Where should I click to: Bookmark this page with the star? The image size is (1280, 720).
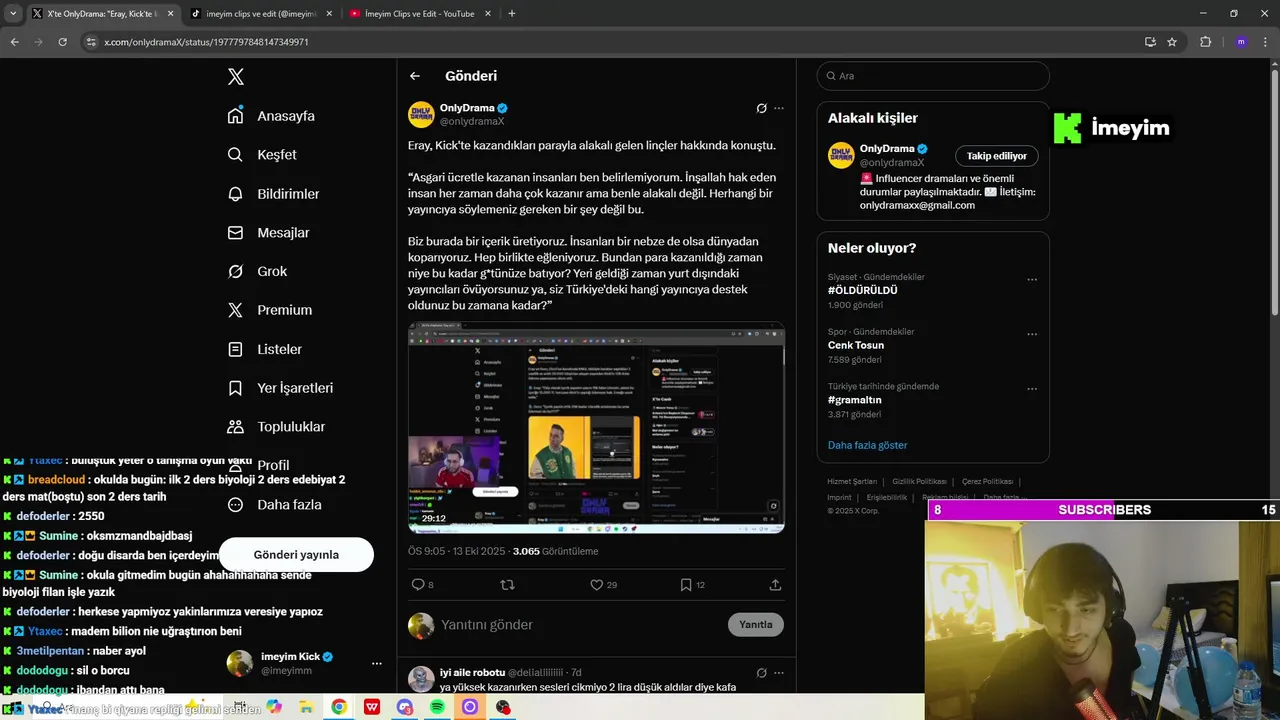tap(1172, 42)
